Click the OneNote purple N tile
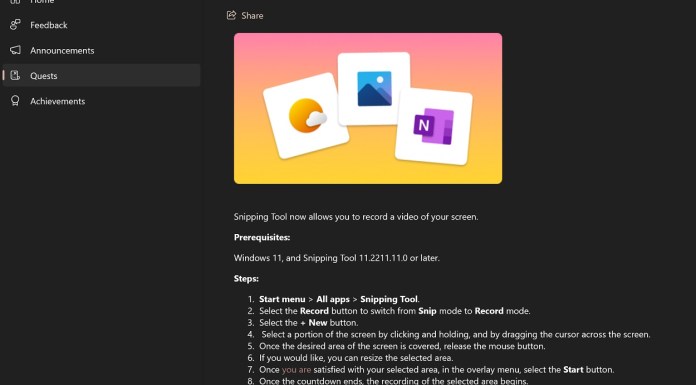The width and height of the screenshot is (696, 385). 434,126
